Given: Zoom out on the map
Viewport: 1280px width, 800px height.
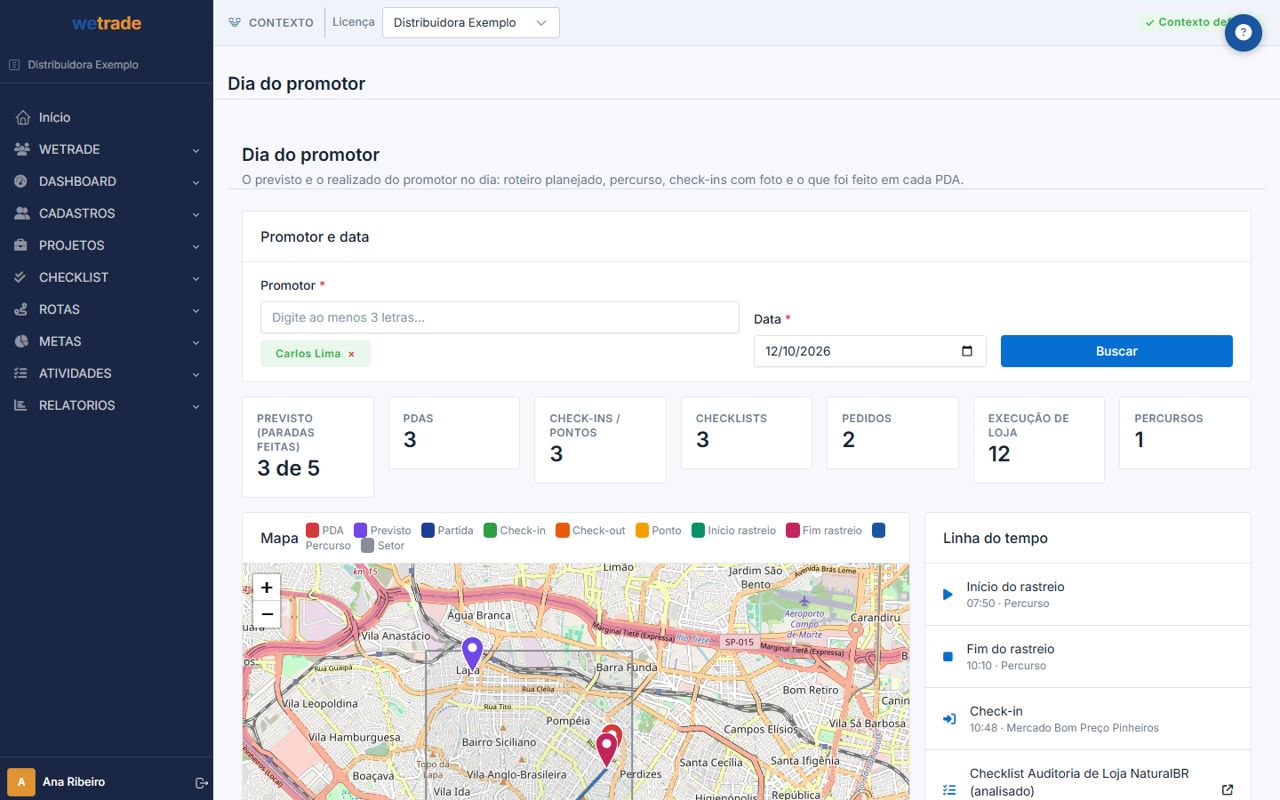Looking at the screenshot, I should point(267,614).
